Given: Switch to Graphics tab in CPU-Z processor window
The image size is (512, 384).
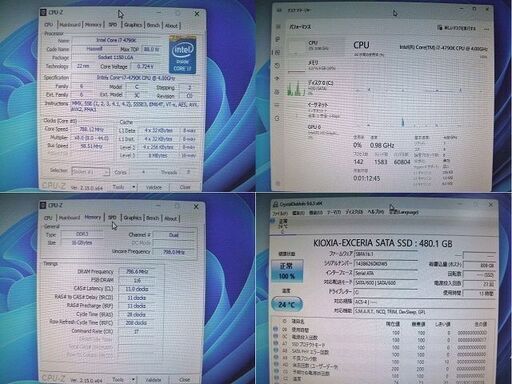Looking at the screenshot, I should (133, 25).
